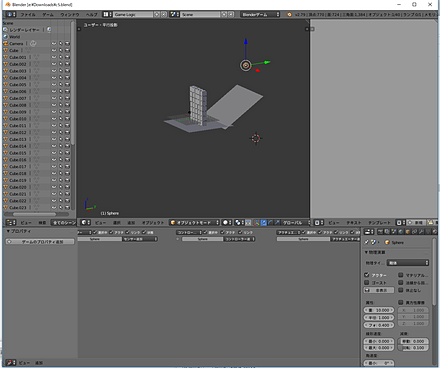This screenshot has height=368, width=440.
Task: Open the pivot point selector
Action: tap(239, 222)
